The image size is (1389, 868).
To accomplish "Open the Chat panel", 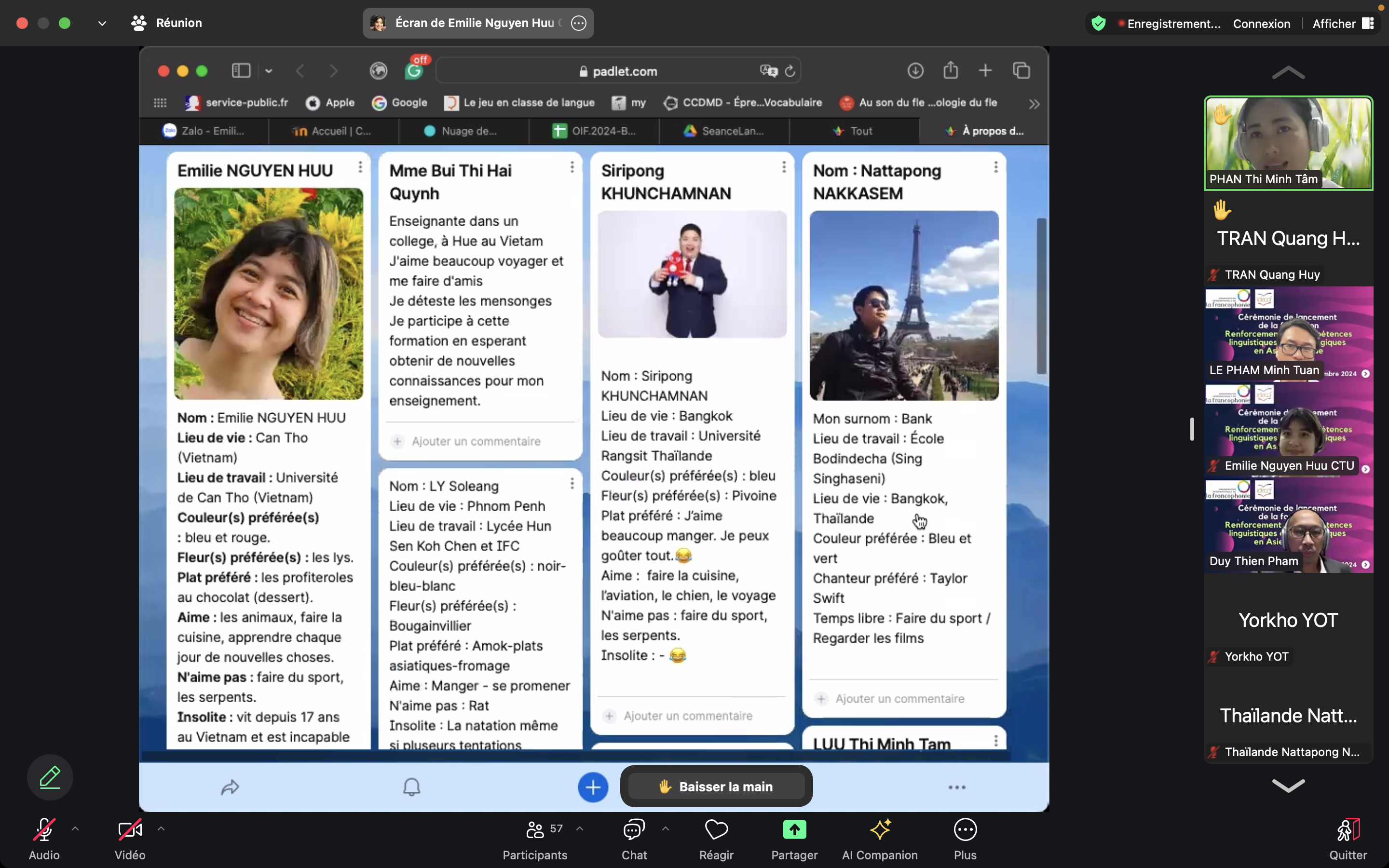I will (x=634, y=830).
